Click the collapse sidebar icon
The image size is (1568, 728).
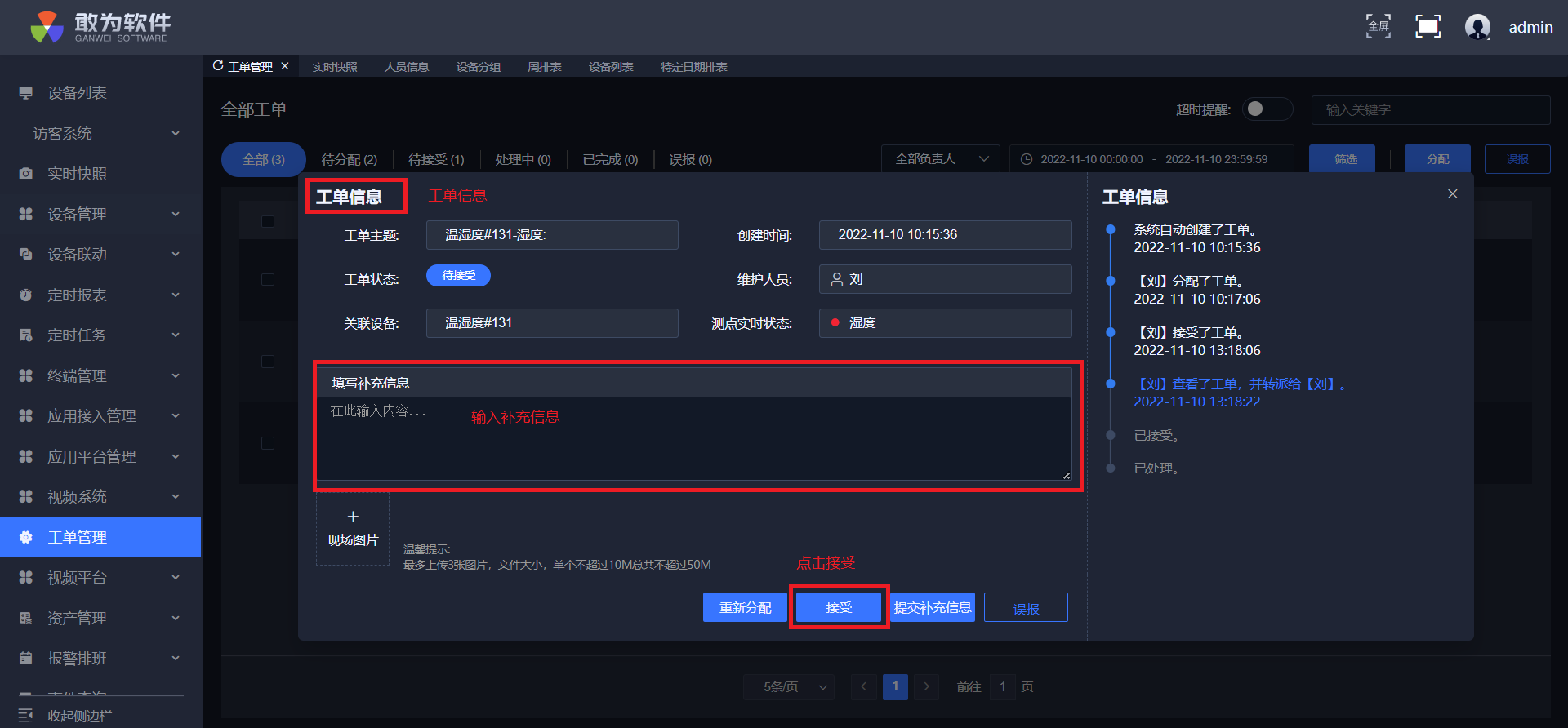[x=26, y=716]
